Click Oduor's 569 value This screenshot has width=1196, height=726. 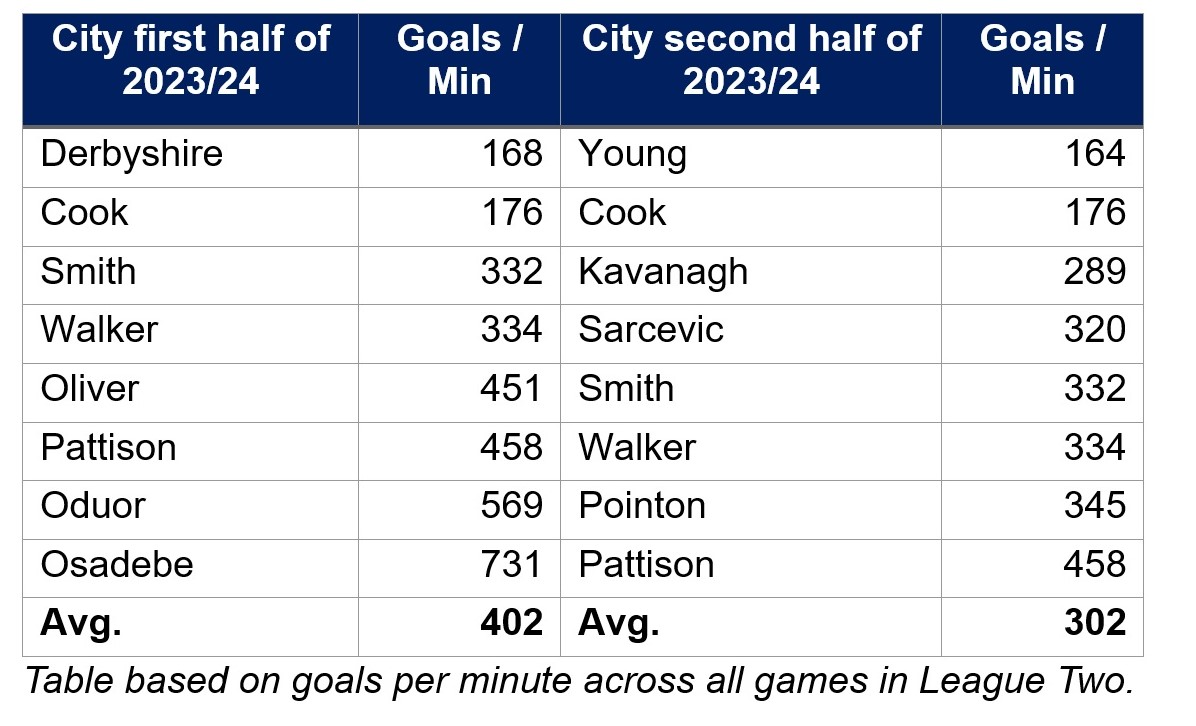point(511,505)
